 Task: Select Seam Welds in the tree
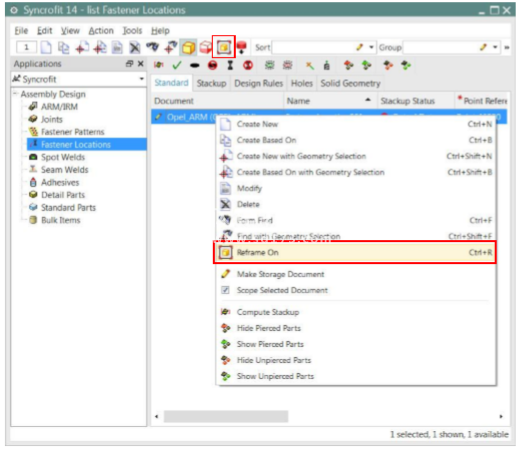(x=65, y=170)
